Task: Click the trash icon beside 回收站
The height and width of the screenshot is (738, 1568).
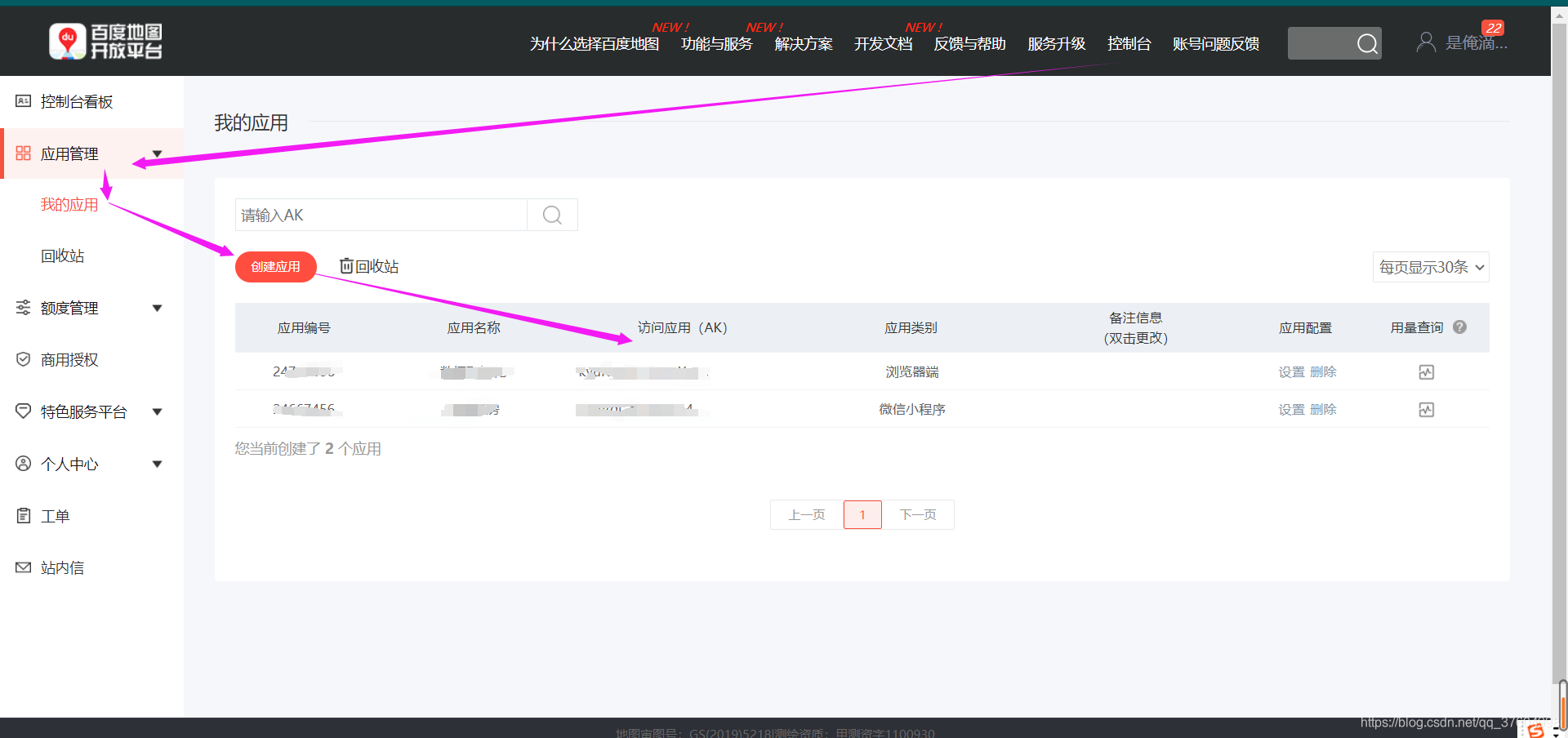Action: click(x=346, y=266)
